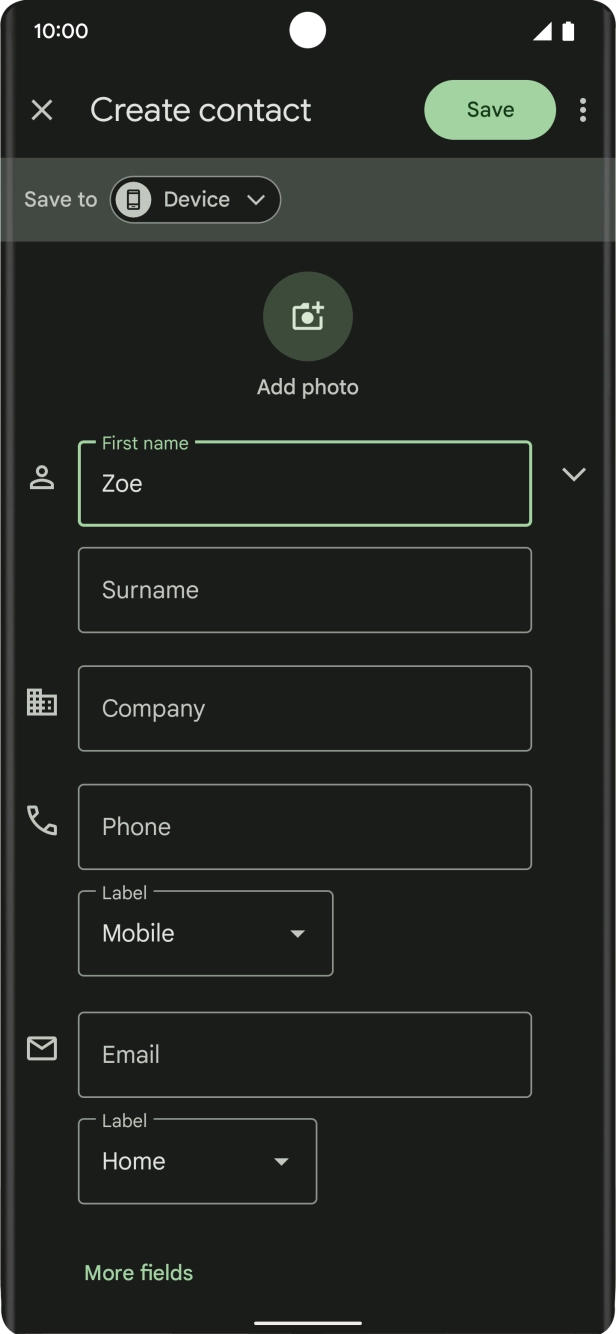Tap the company building icon
This screenshot has height=1334, width=616.
coord(42,703)
